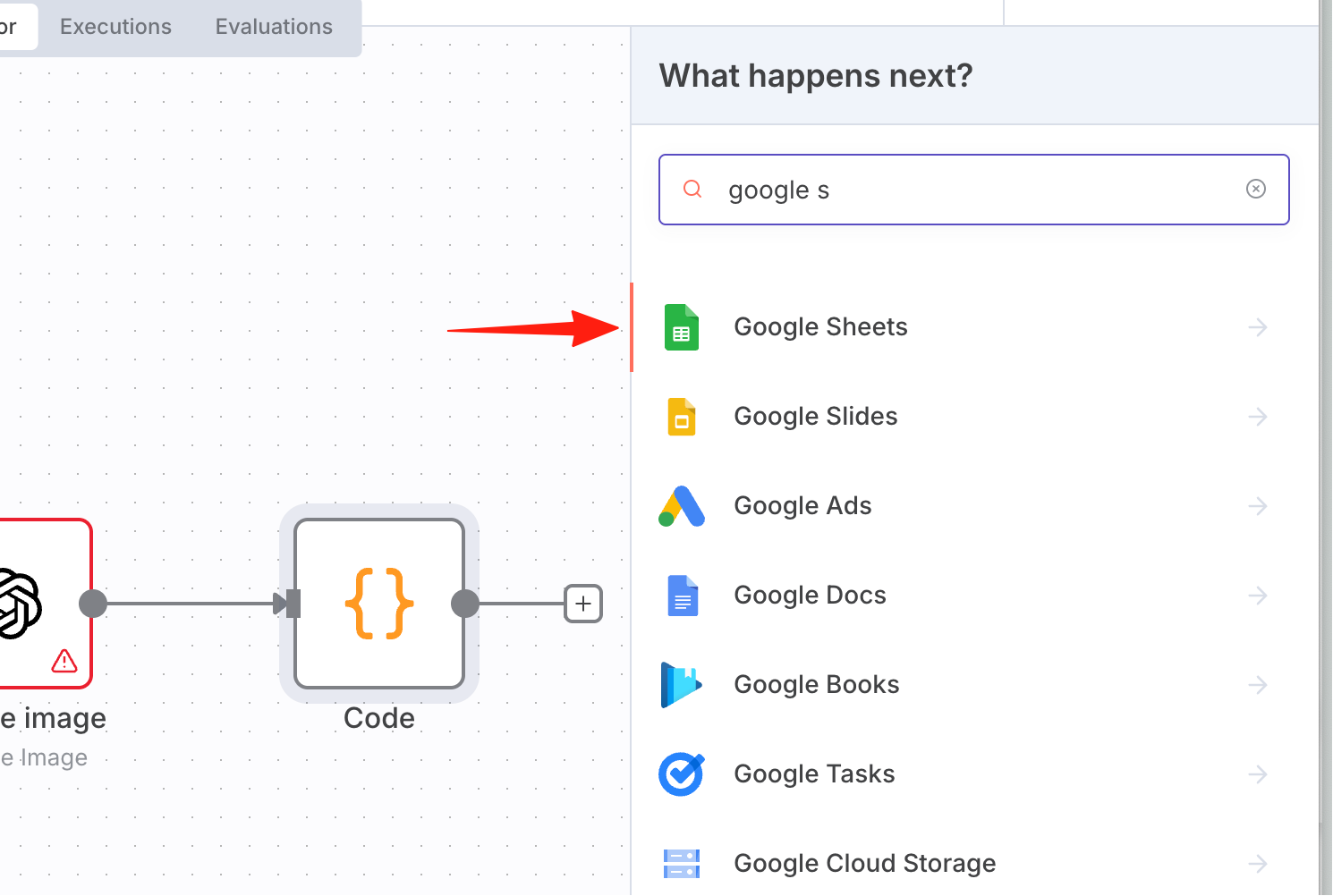
Task: Click the Code node input connector
Action: coord(292,604)
